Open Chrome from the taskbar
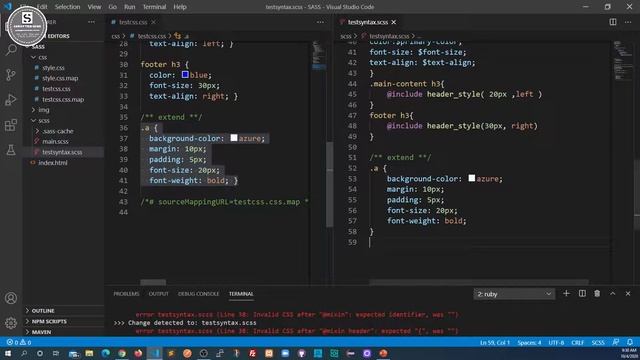Screen dimensions: 640x360 pyautogui.click(x=122, y=353)
